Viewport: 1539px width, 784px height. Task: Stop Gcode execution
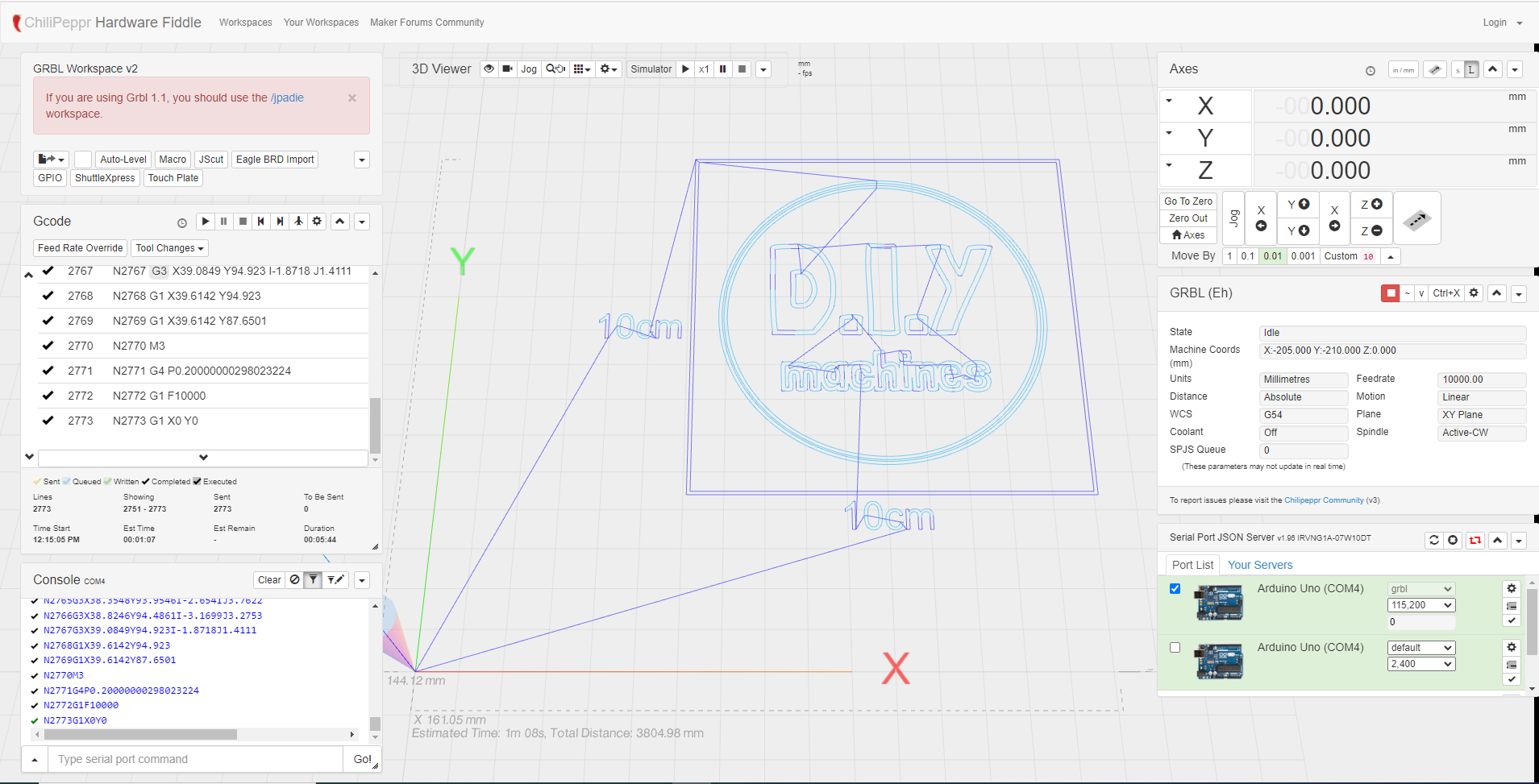[x=243, y=221]
